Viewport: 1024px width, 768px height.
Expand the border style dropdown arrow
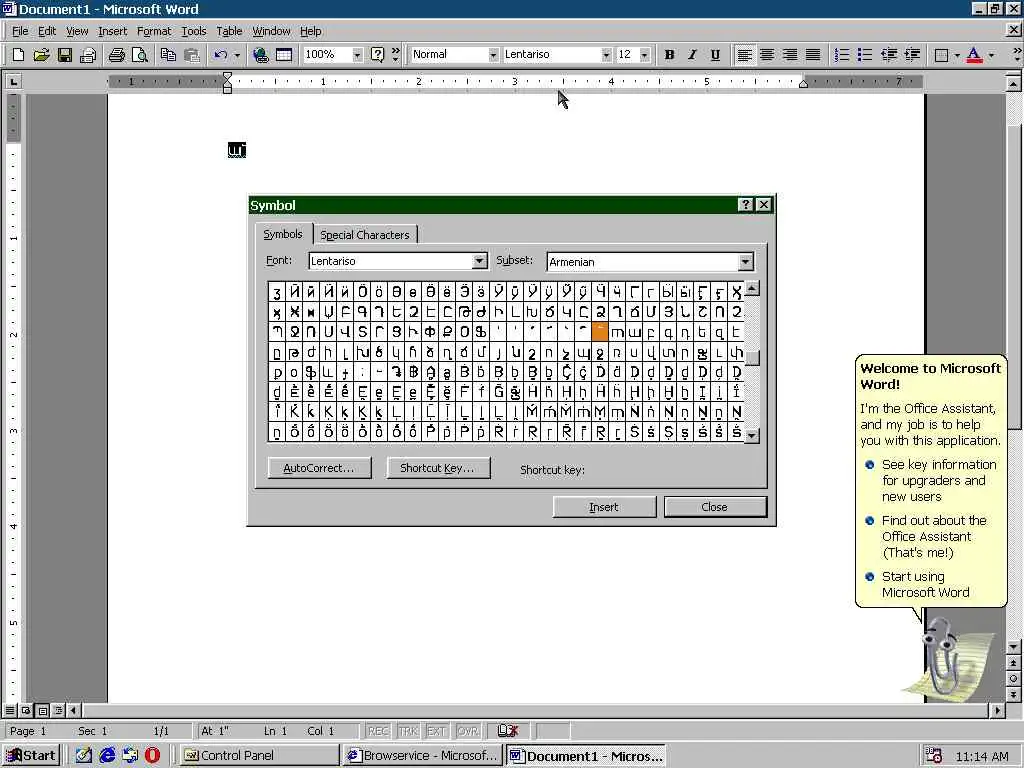[957, 55]
